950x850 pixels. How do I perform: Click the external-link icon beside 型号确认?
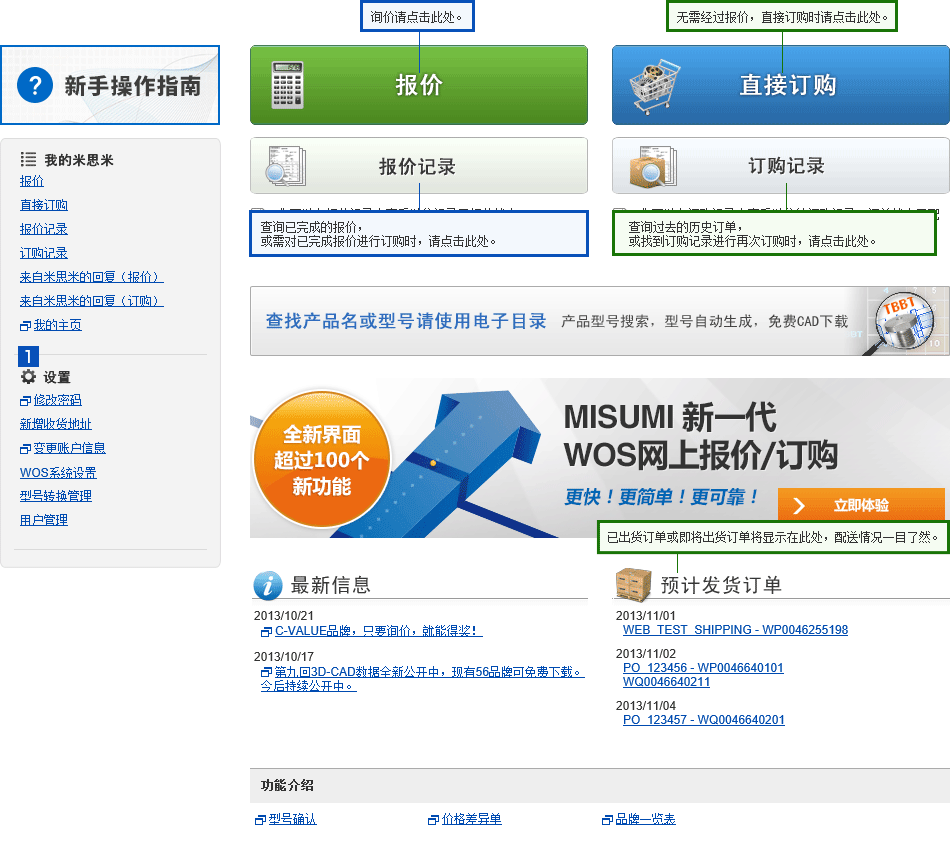[261, 820]
